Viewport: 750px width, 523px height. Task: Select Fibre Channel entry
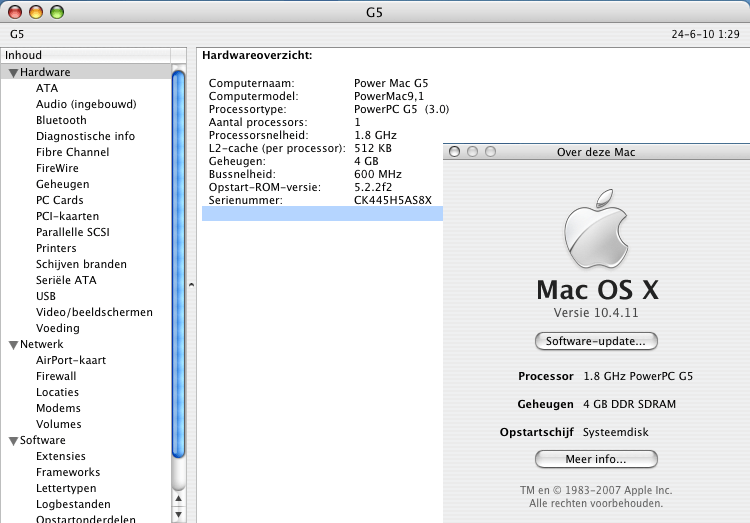point(72,152)
